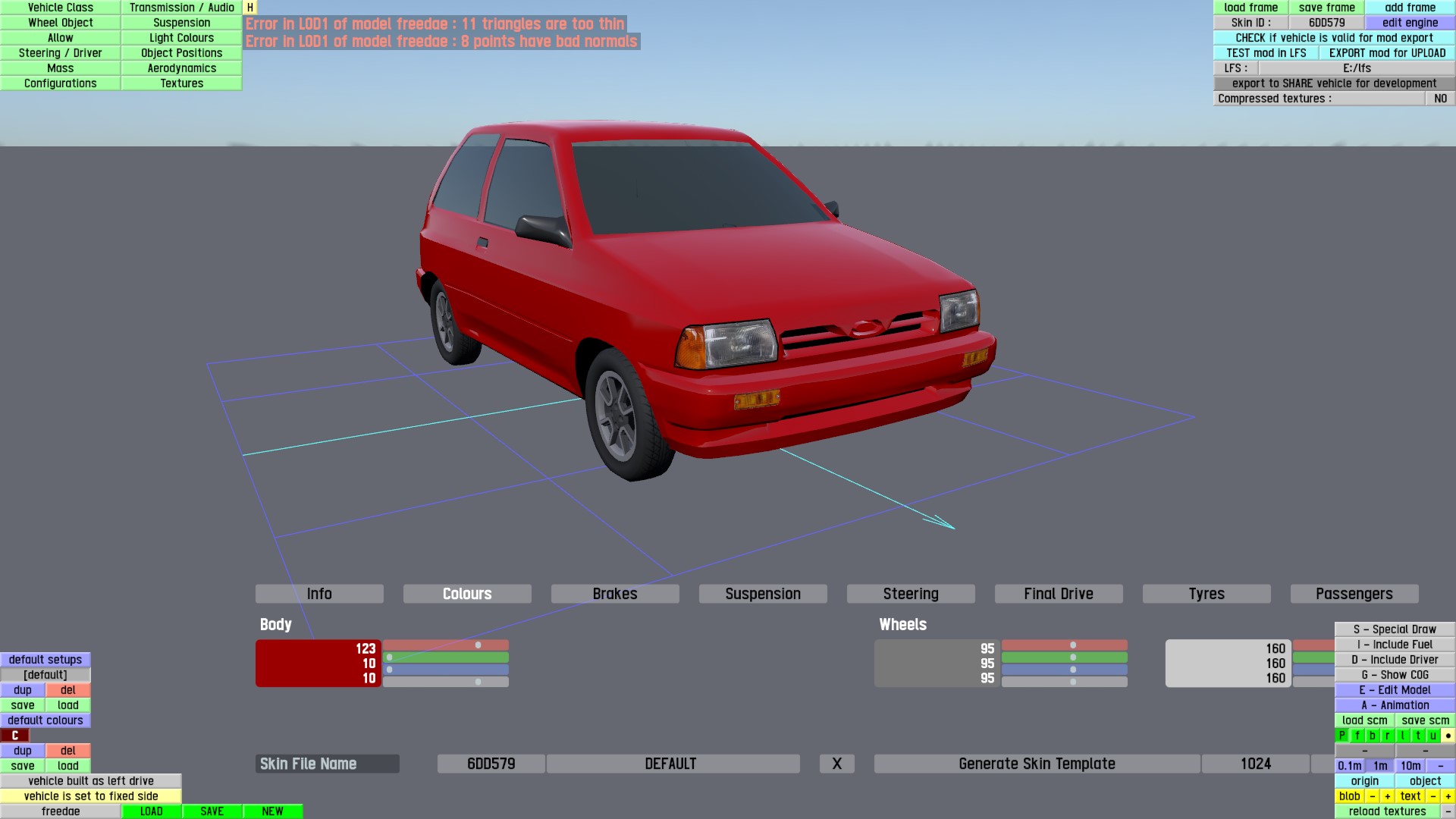Viewport: 1456px width, 819px height.
Task: Switch to the r right view
Action: 1388,736
